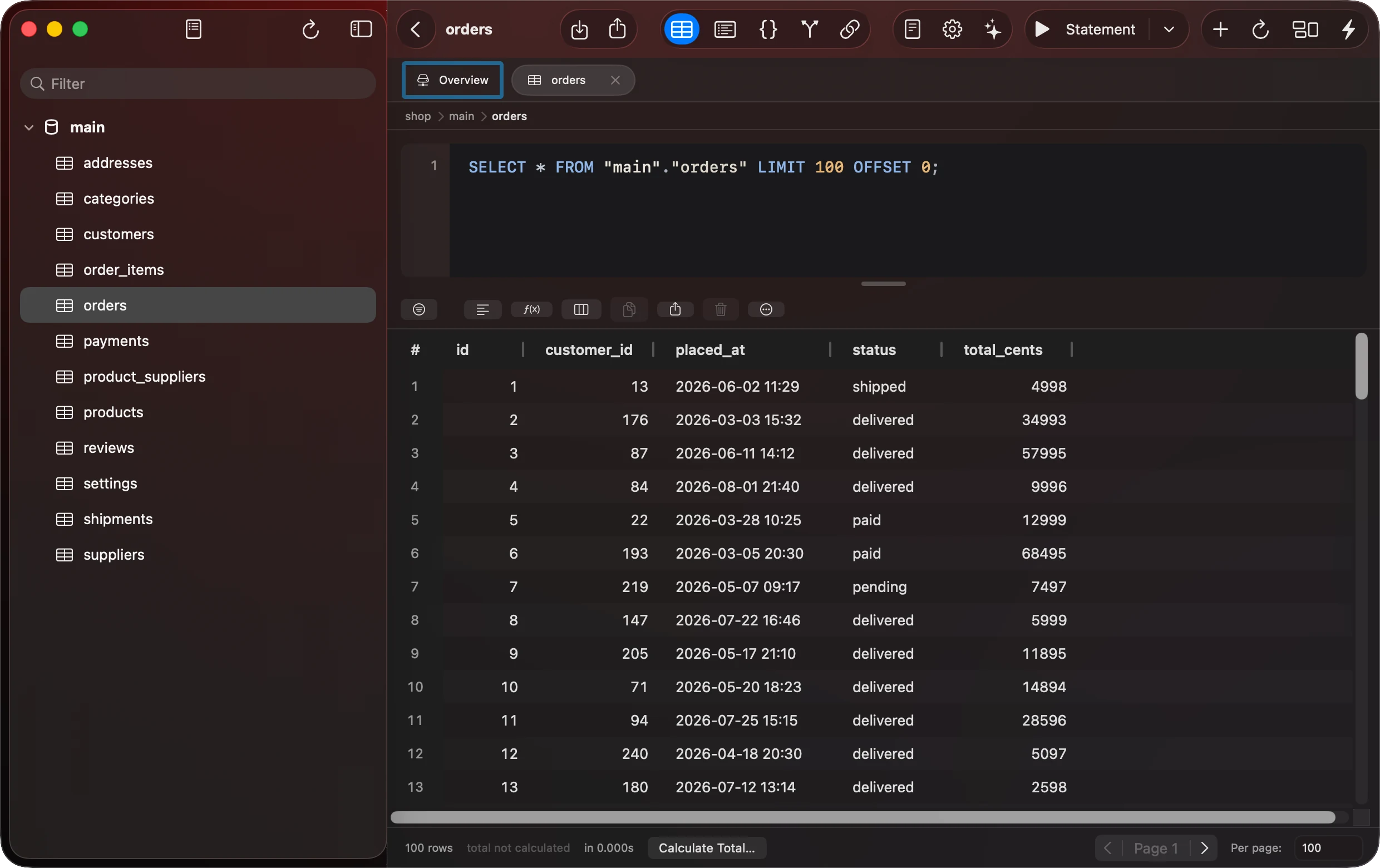Open the product_suppliers table in sidebar
This screenshot has height=868, width=1380.
pyautogui.click(x=198, y=377)
